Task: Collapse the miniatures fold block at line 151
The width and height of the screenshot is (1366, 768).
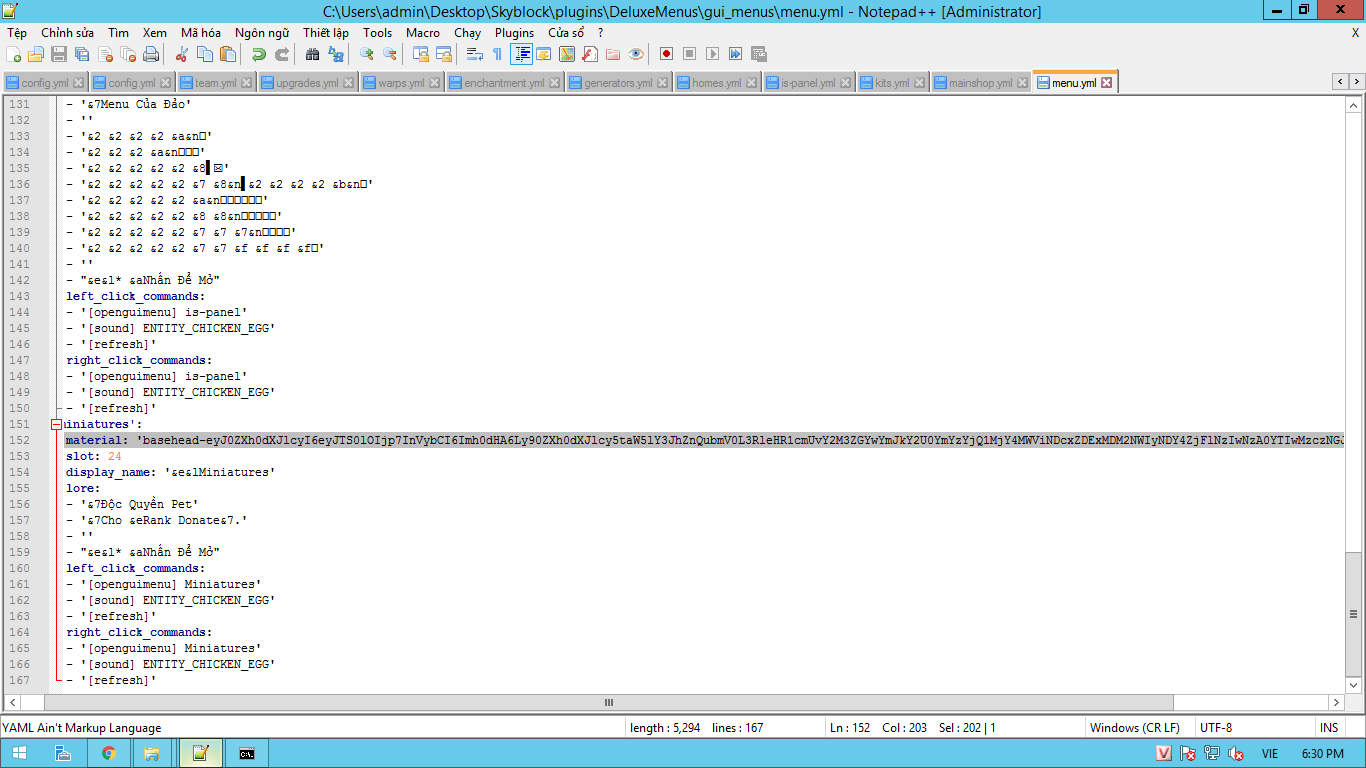Action: tap(57, 424)
